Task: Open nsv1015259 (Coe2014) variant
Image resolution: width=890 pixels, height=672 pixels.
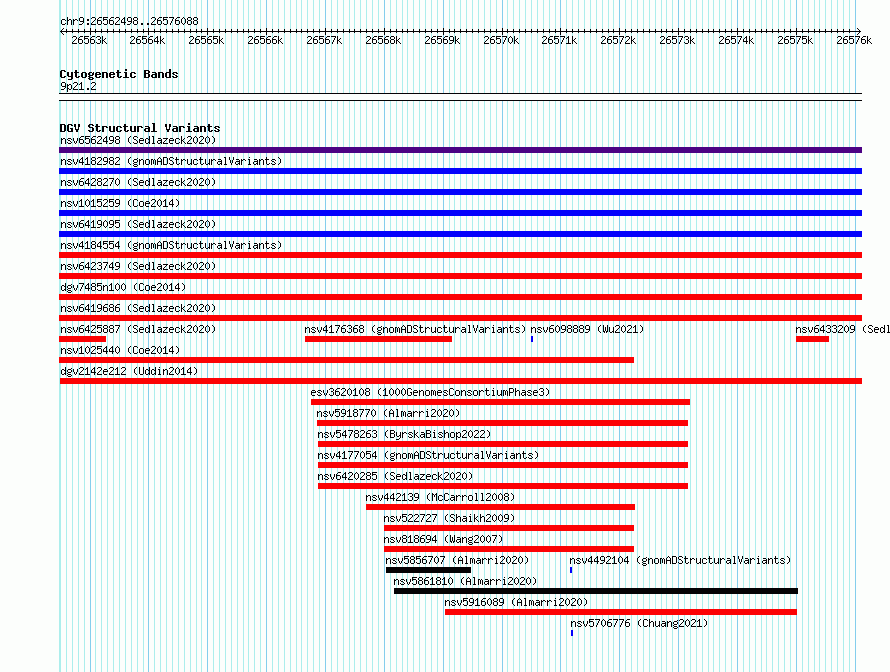Action: point(120,203)
